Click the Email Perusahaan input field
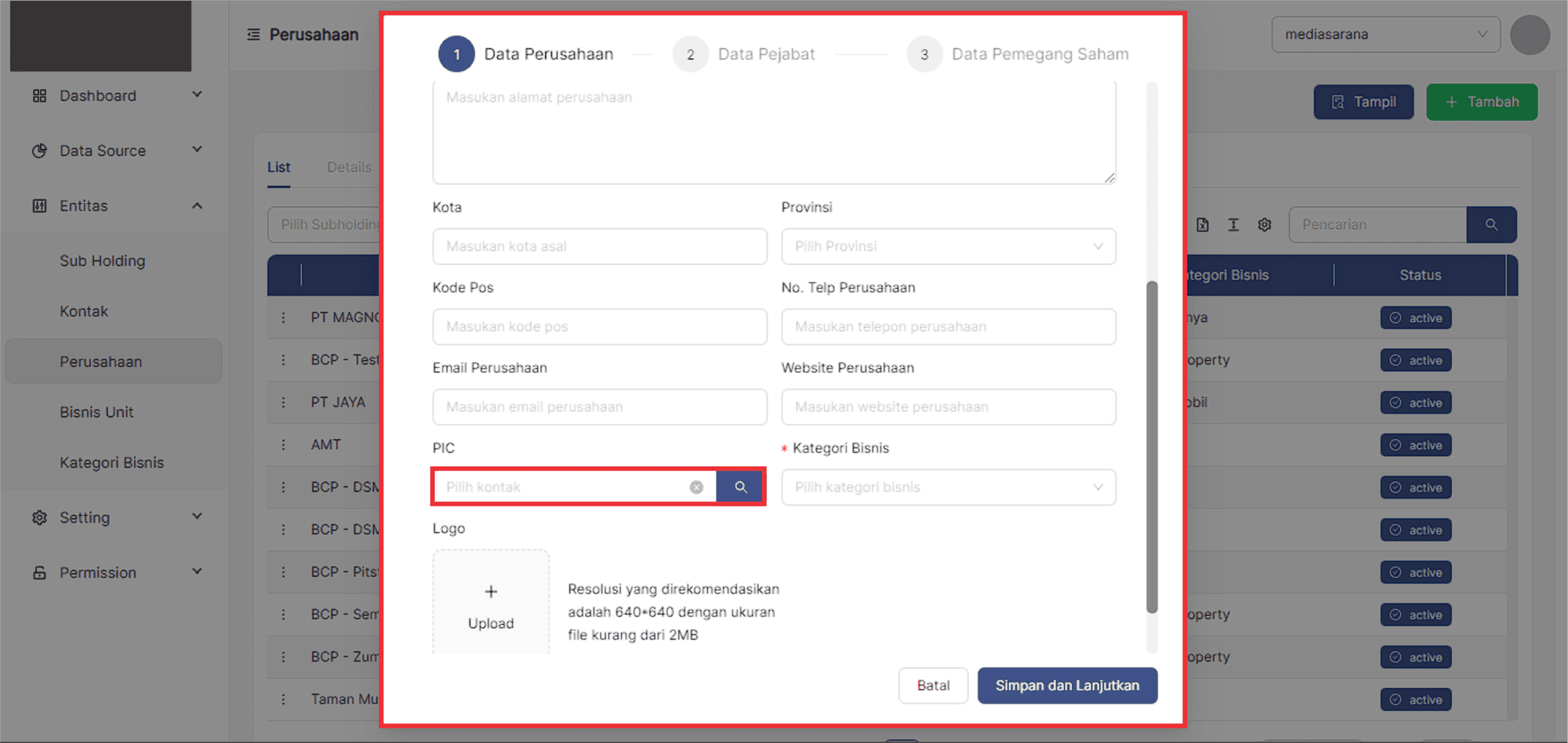This screenshot has height=743, width=1568. point(599,407)
